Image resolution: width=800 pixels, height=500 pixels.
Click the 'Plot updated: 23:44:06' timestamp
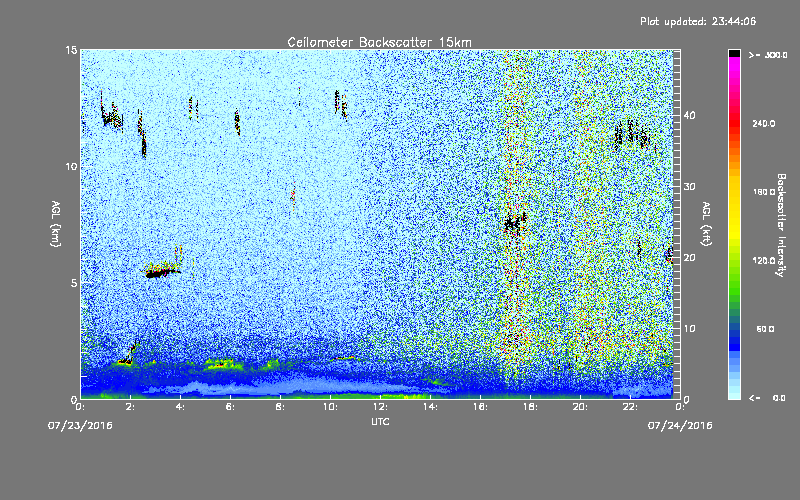pos(698,21)
